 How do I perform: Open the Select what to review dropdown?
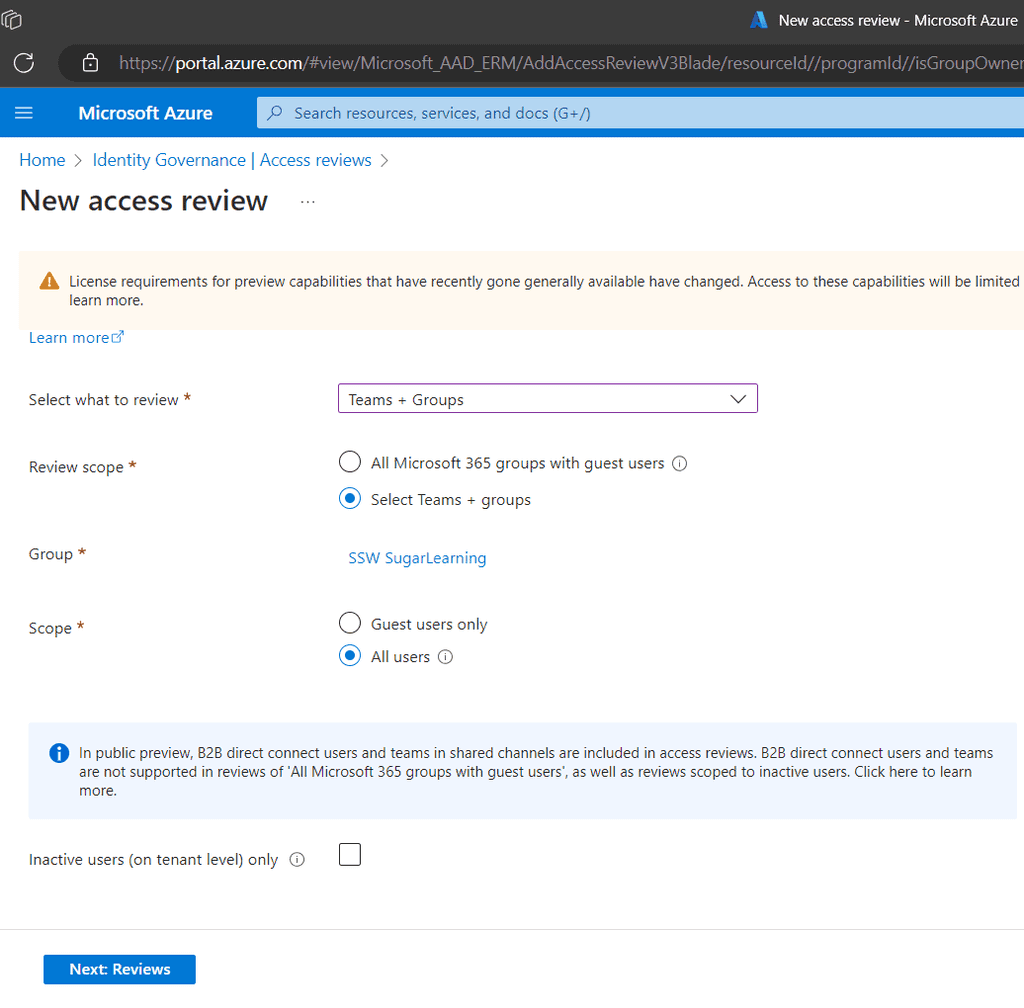[548, 398]
